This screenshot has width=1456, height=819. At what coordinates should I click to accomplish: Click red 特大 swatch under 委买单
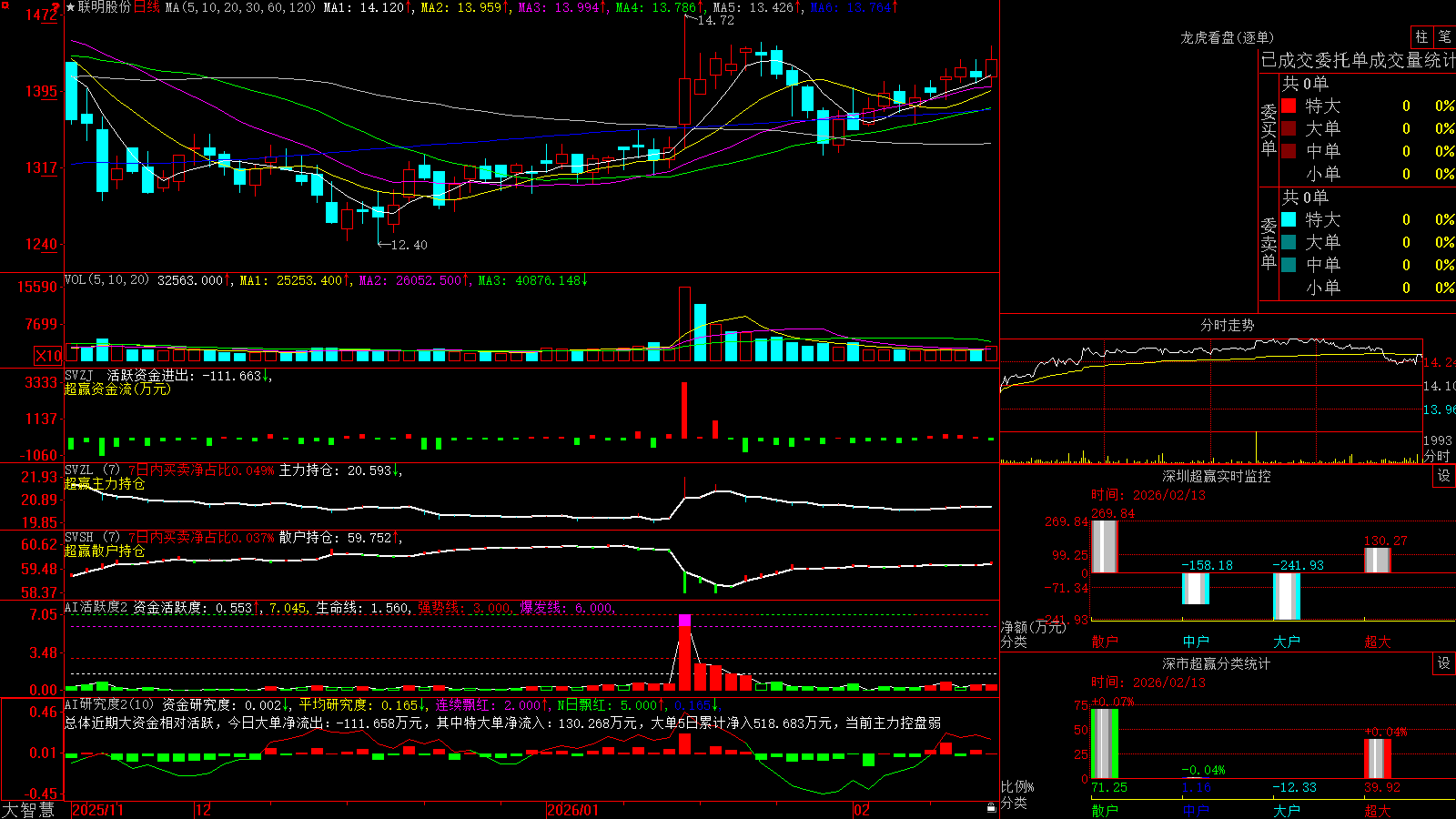tap(1289, 106)
